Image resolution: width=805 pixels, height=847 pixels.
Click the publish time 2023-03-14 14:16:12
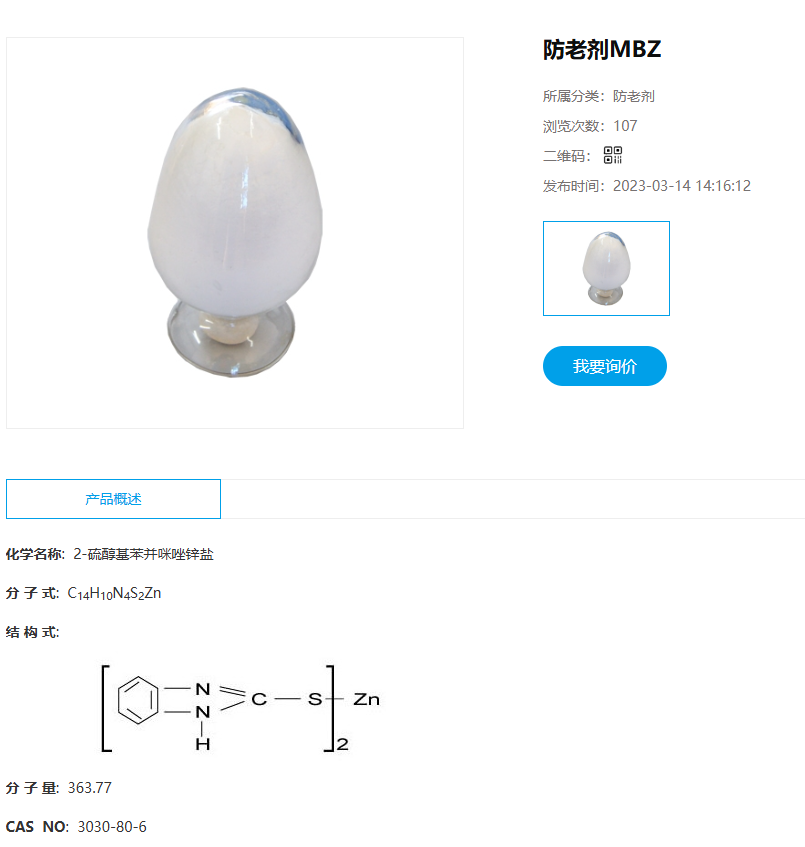click(x=682, y=186)
